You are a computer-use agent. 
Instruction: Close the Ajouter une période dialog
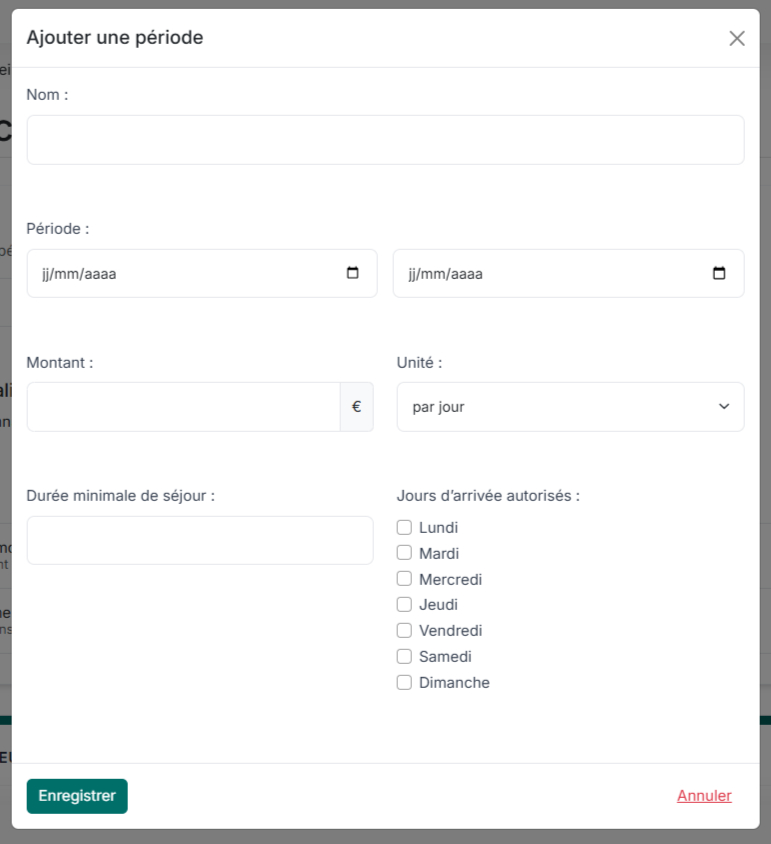click(737, 38)
